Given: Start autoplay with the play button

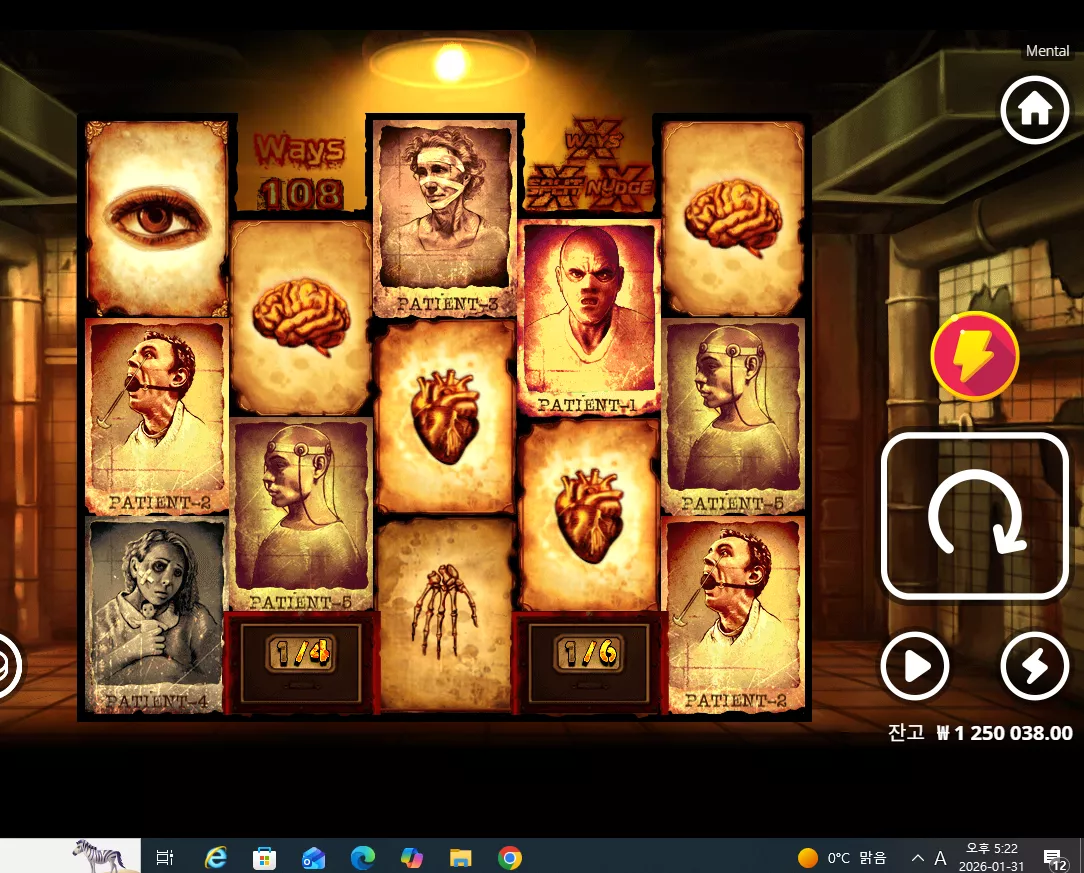Looking at the screenshot, I should pyautogui.click(x=915, y=666).
